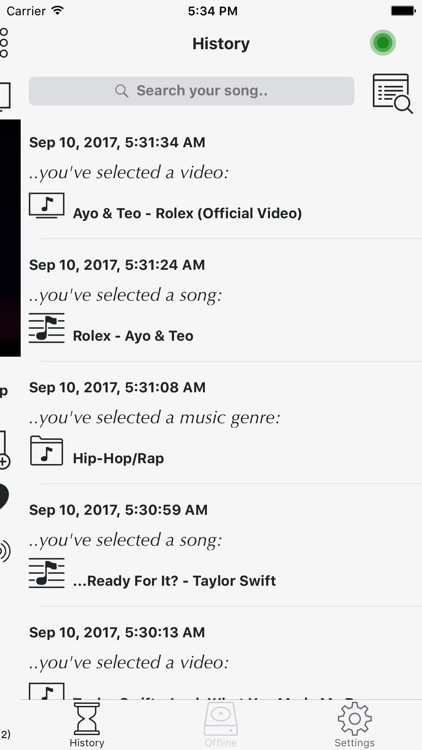Tap the dark video thumbnail on left edge
422x750 pixels.
click(x=10, y=238)
